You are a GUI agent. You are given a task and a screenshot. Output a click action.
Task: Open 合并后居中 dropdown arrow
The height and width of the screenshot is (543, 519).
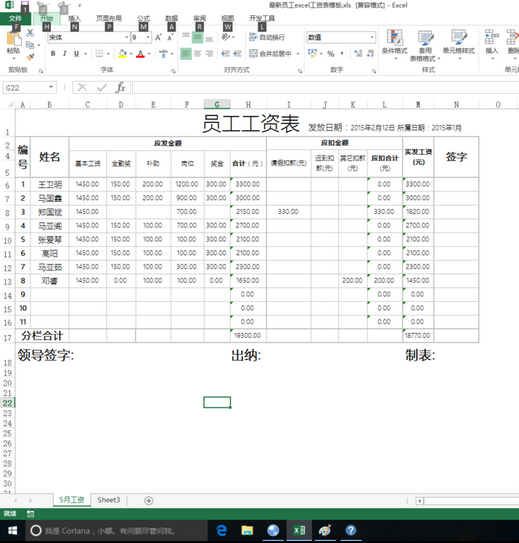298,54
